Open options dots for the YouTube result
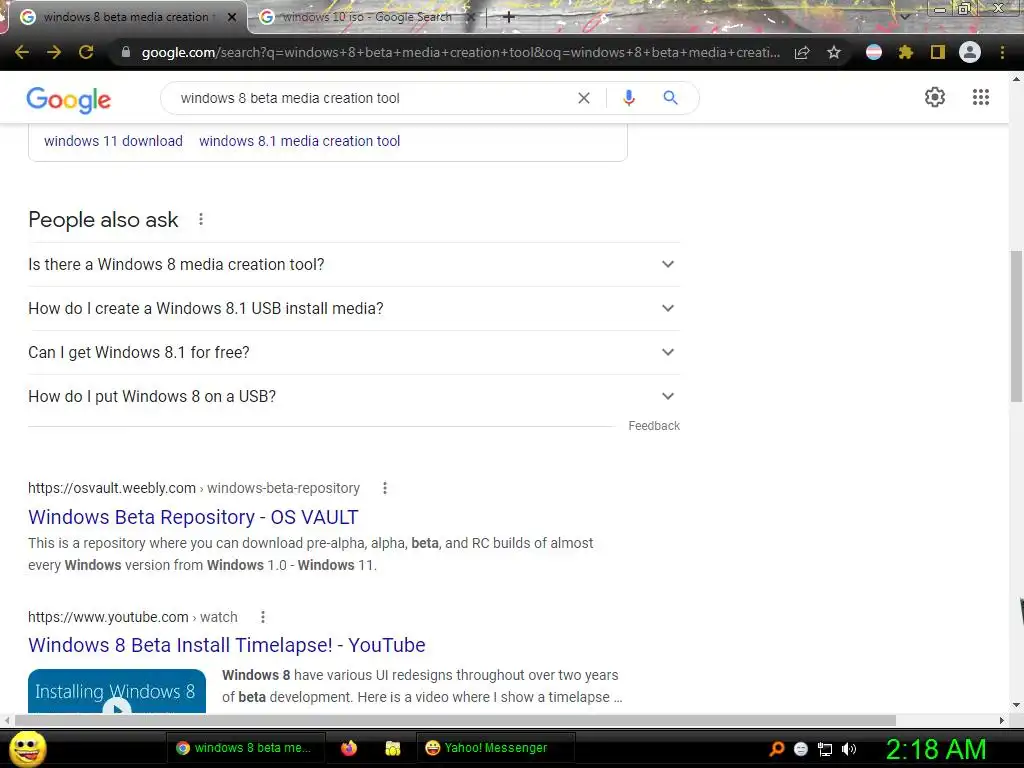Screen dimensions: 1024x768 [263, 617]
